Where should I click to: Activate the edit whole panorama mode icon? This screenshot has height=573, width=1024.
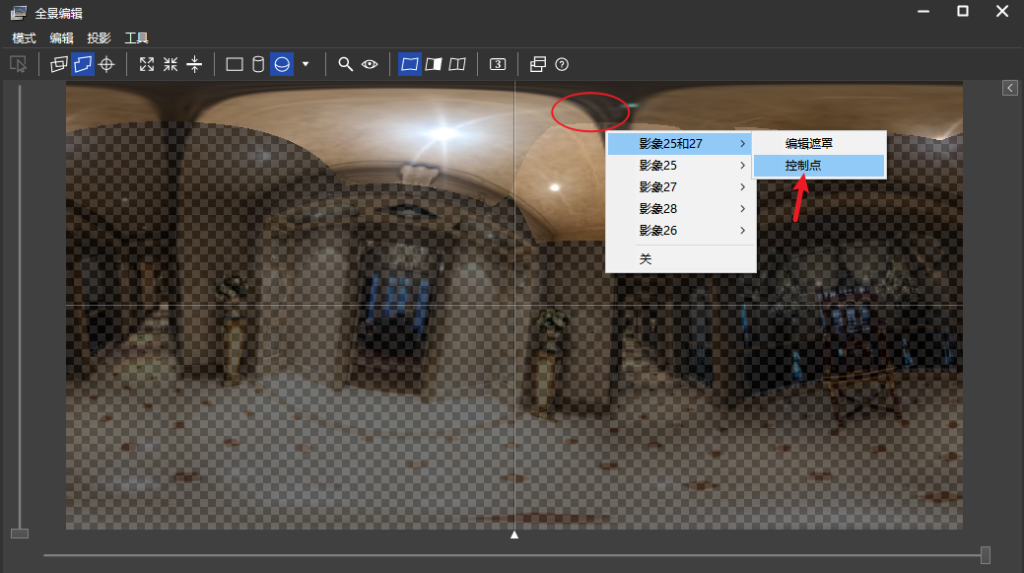tap(83, 64)
